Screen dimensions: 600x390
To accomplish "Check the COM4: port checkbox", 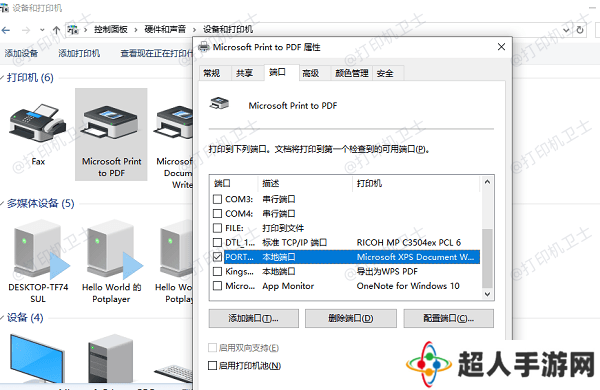I will (x=217, y=214).
